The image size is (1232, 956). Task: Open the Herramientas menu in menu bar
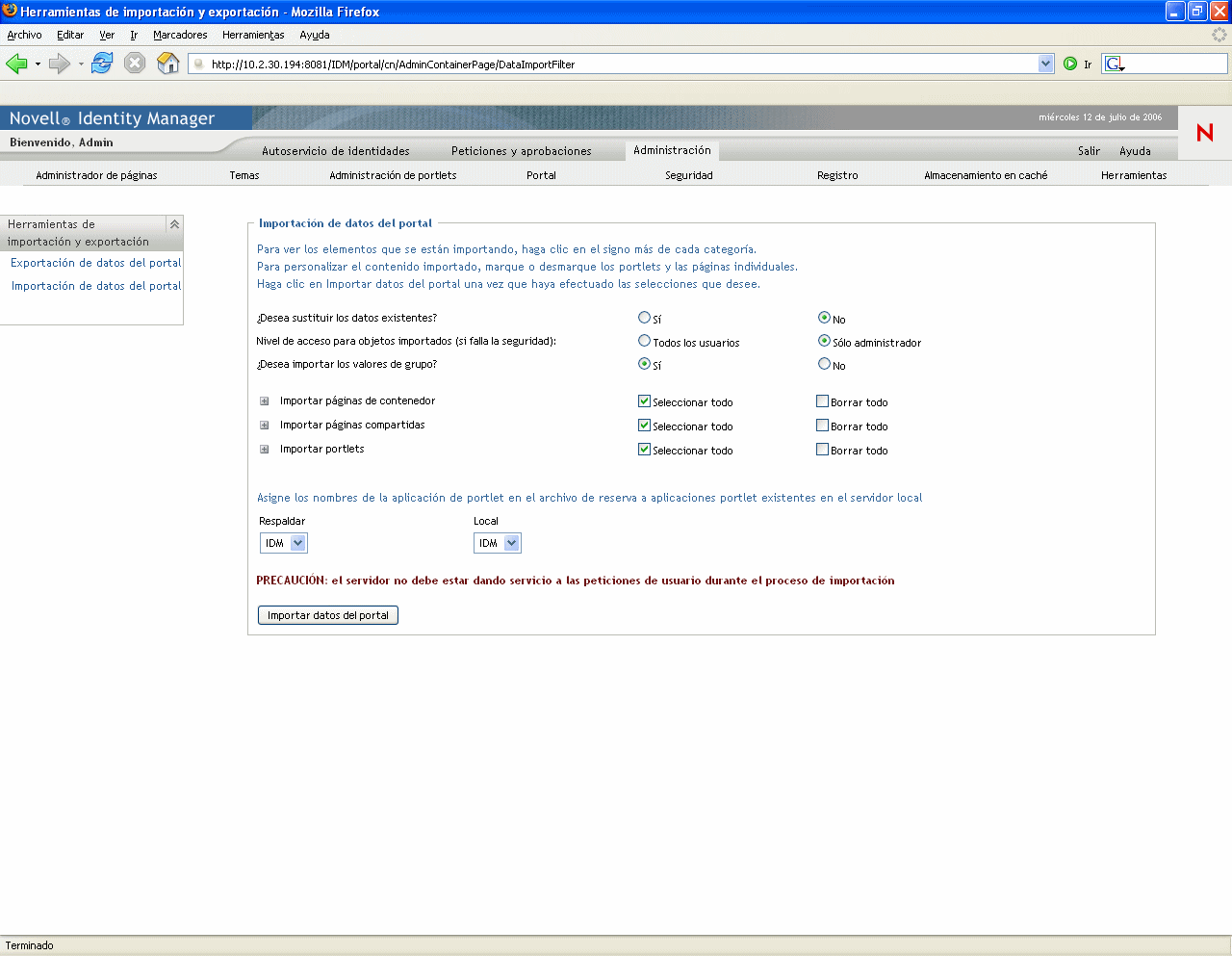pyautogui.click(x=253, y=35)
